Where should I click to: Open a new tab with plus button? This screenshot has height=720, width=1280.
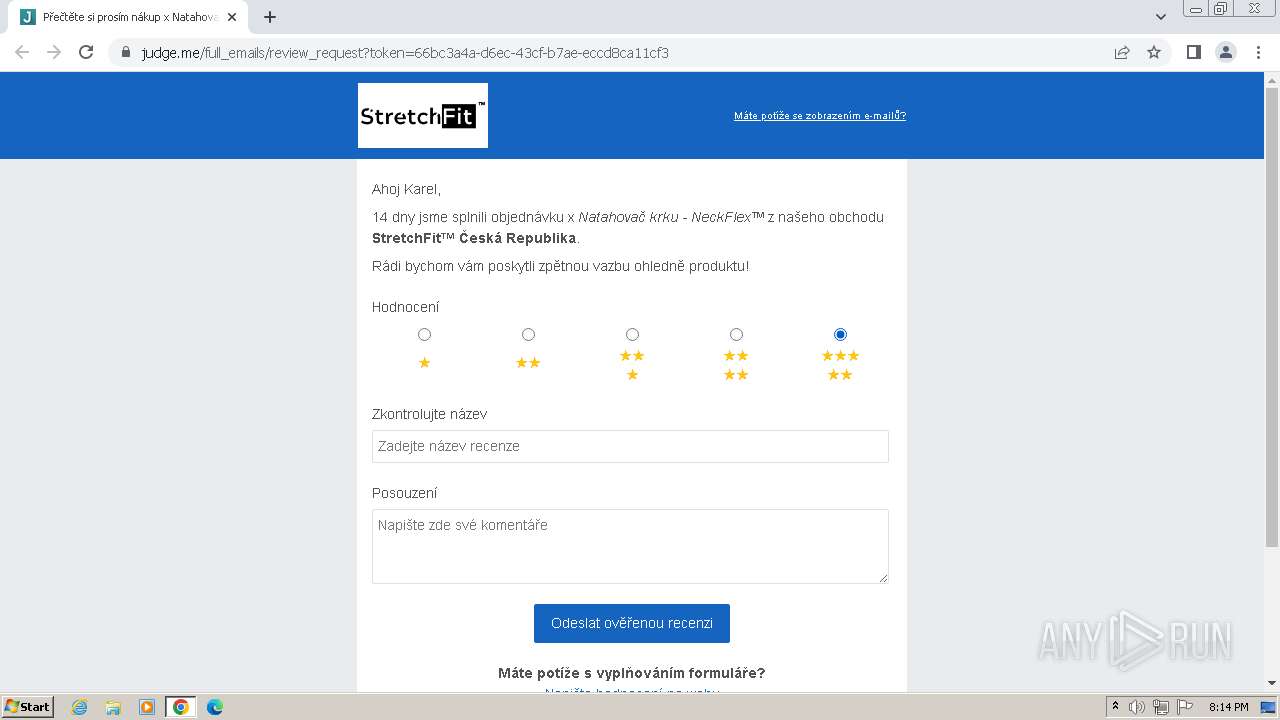(x=270, y=17)
